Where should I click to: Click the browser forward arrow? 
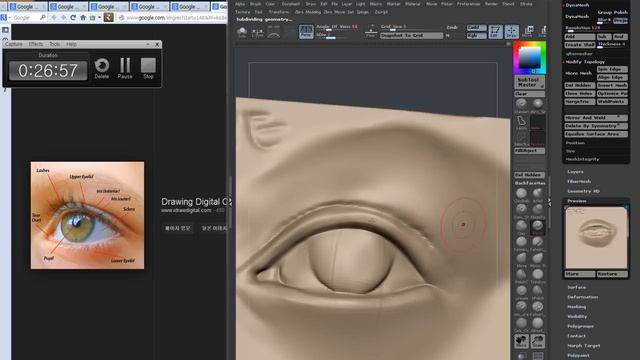63,18
